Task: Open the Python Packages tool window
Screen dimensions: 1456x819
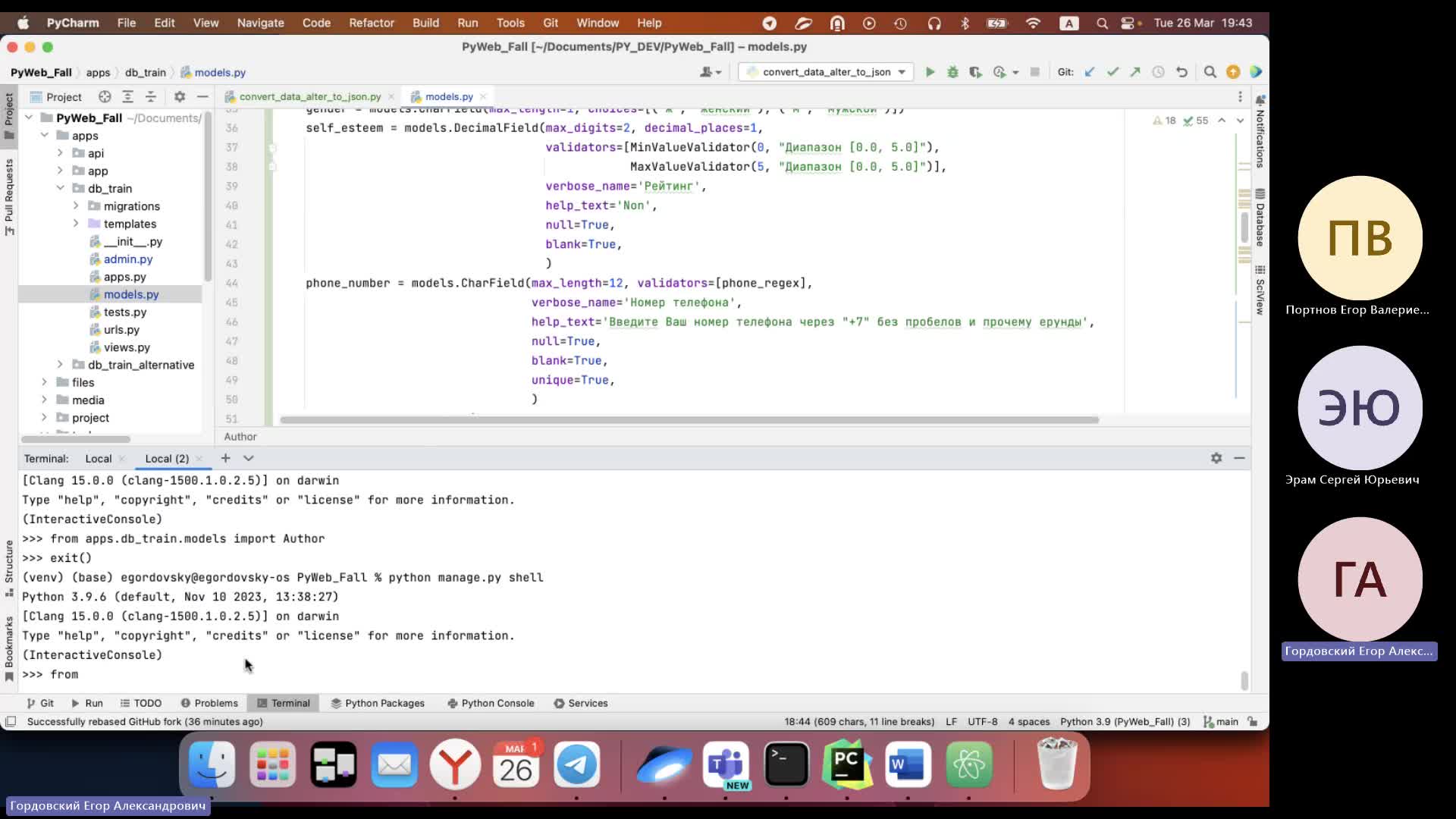Action: tap(378, 703)
